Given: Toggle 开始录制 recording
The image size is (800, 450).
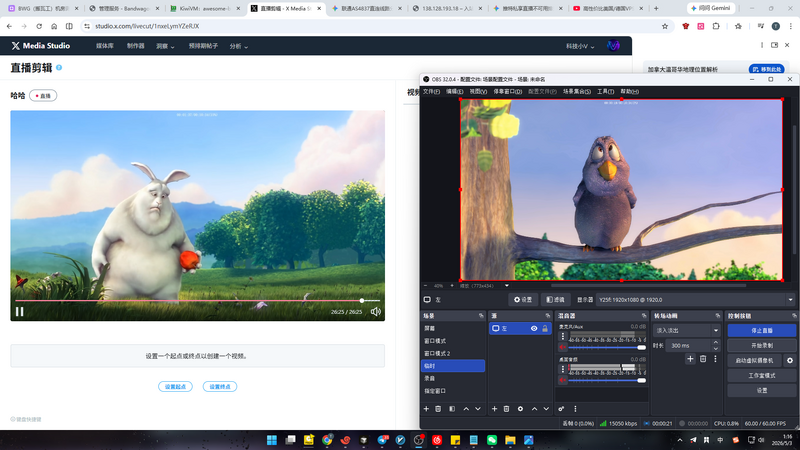Looking at the screenshot, I should [762, 345].
